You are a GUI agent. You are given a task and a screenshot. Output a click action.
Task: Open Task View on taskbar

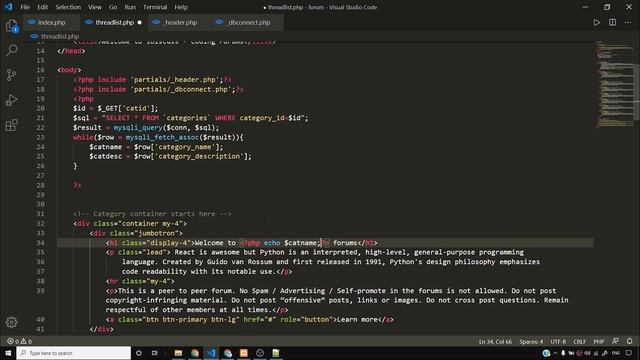pyautogui.click(x=155, y=353)
